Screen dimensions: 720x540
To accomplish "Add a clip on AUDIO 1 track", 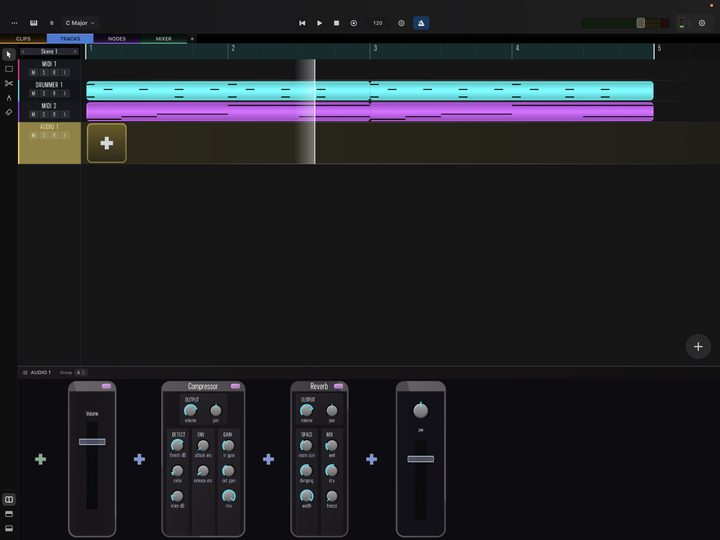I will coord(107,143).
